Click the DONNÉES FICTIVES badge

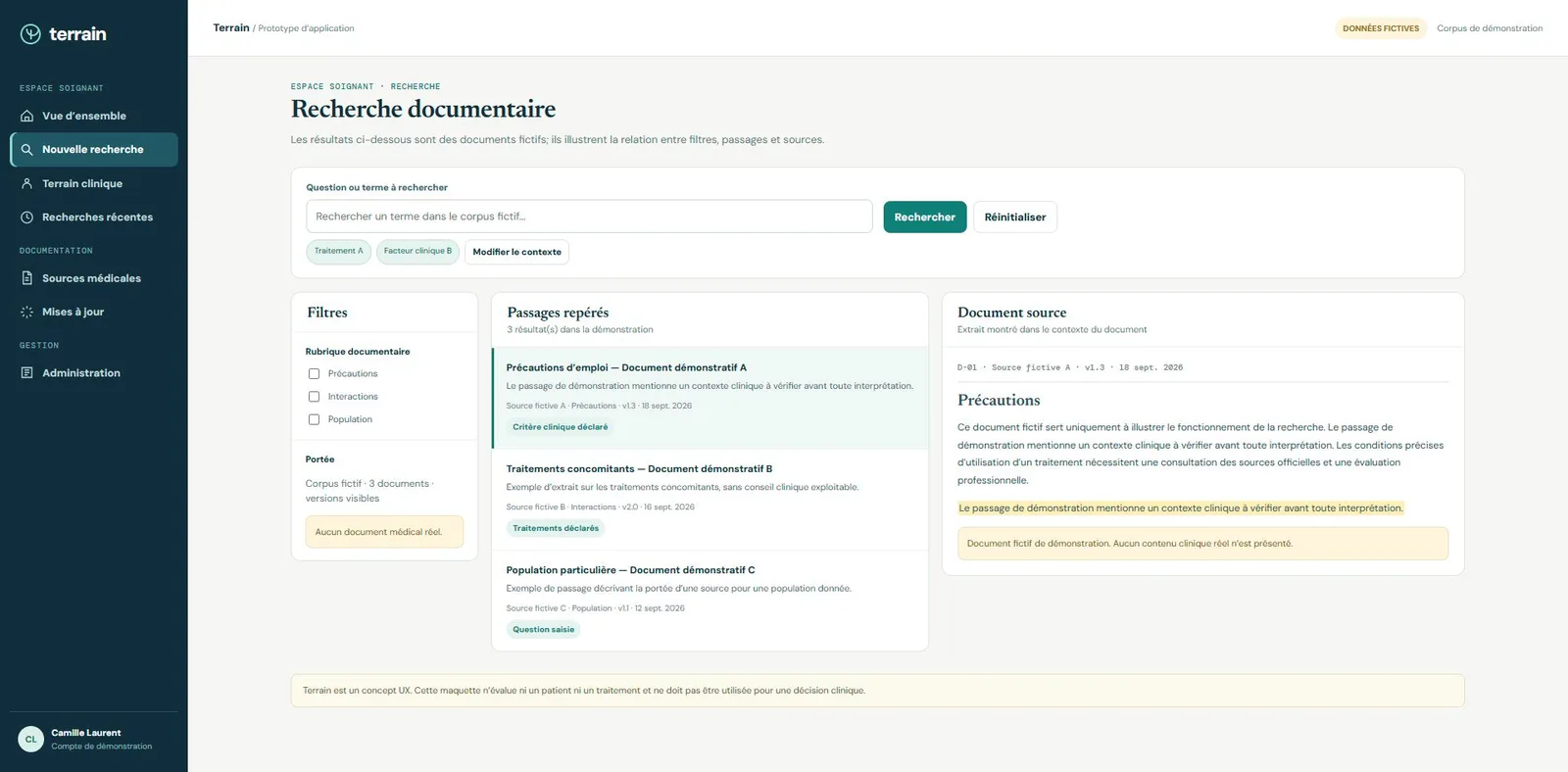(1381, 28)
